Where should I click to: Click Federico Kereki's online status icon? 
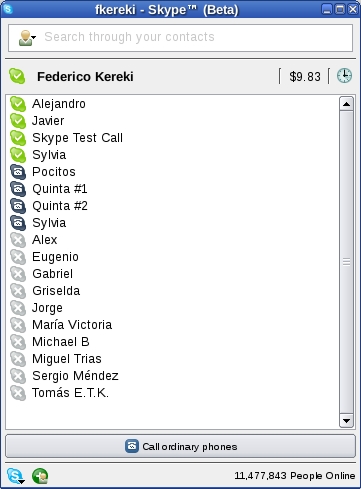[x=17, y=76]
